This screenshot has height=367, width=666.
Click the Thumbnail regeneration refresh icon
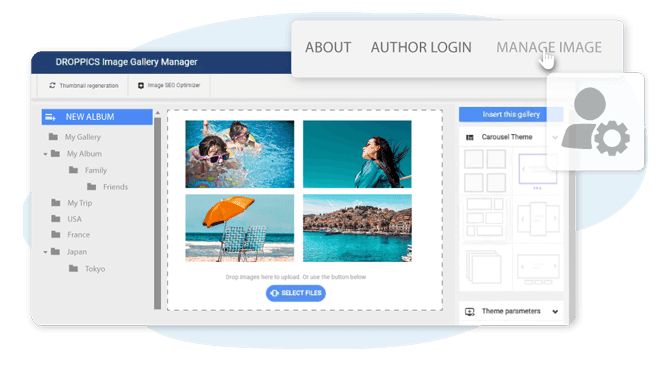click(x=52, y=85)
